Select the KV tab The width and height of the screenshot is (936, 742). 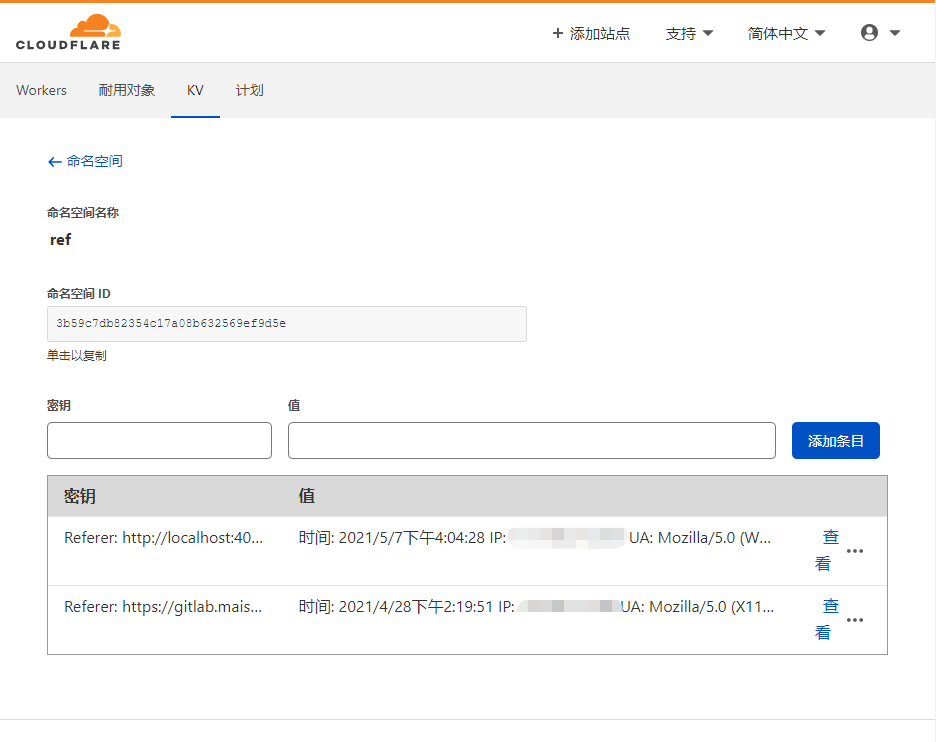coord(195,90)
